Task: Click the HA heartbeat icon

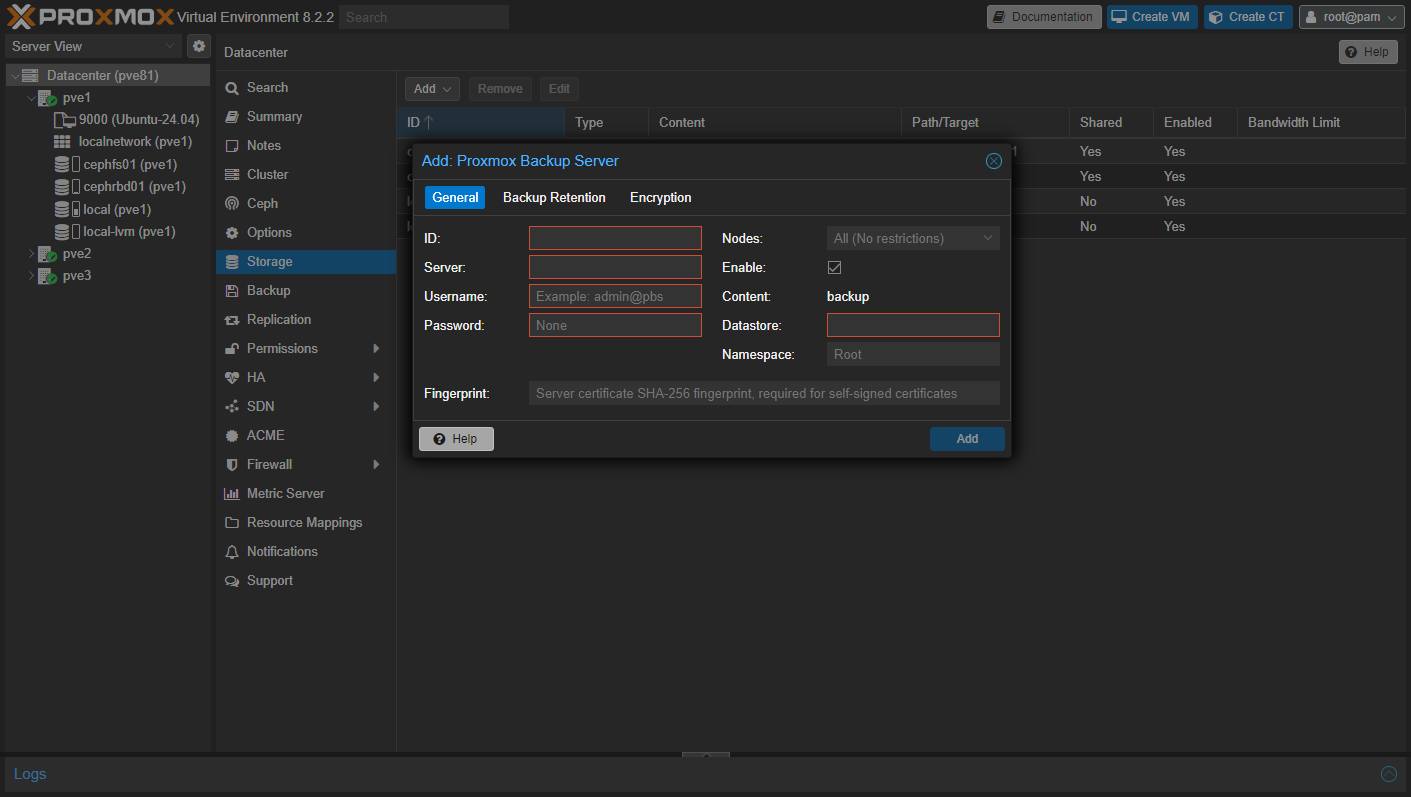Action: point(232,378)
